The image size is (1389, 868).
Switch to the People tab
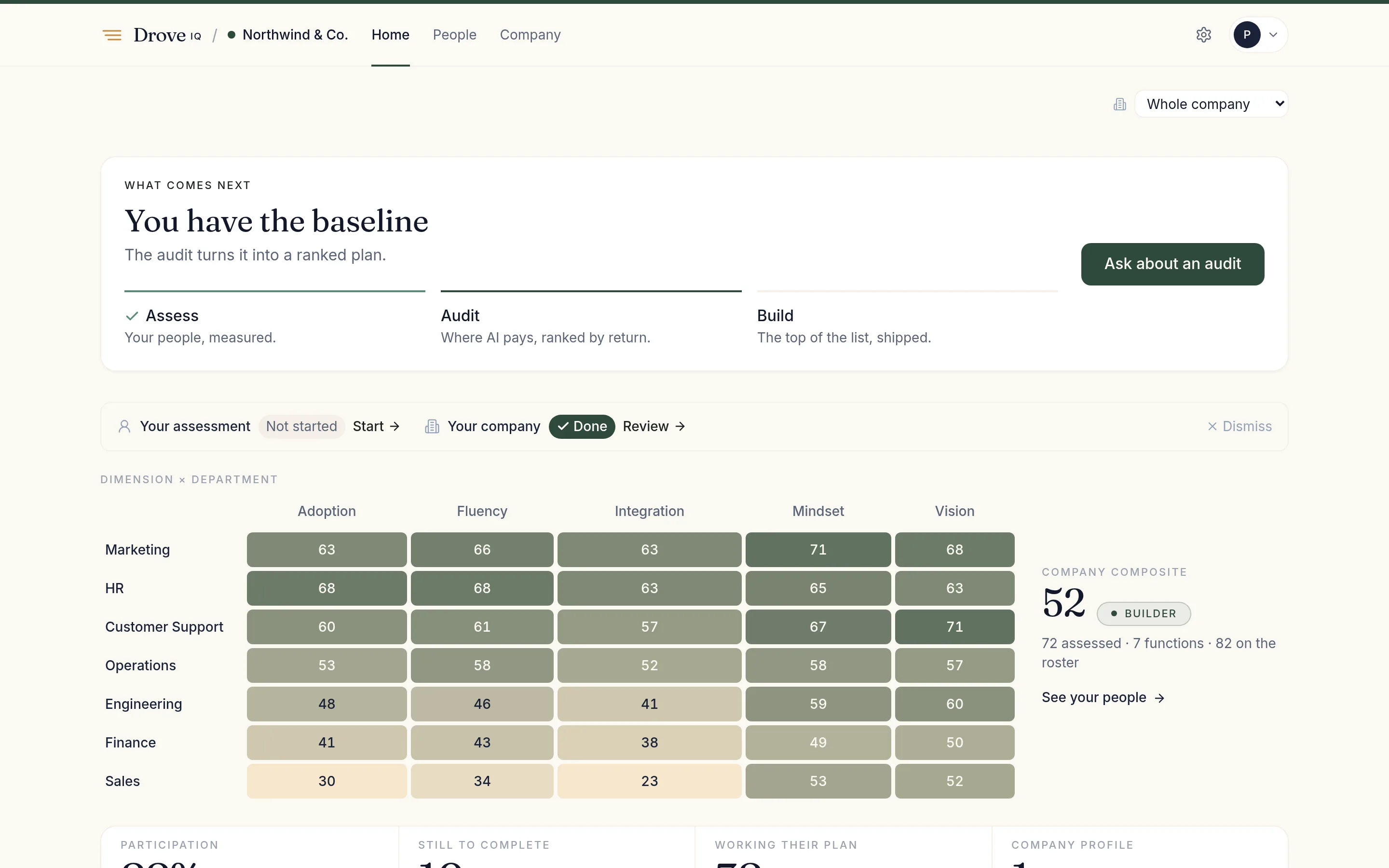click(x=455, y=35)
